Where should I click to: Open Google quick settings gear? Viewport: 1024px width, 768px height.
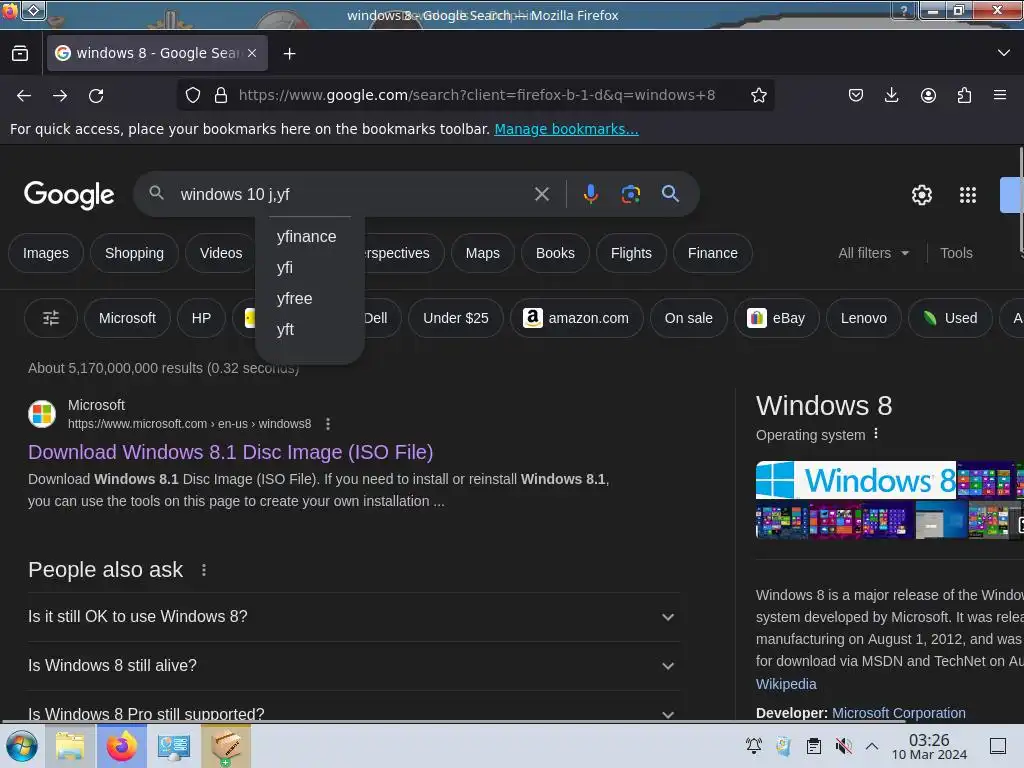[921, 195]
